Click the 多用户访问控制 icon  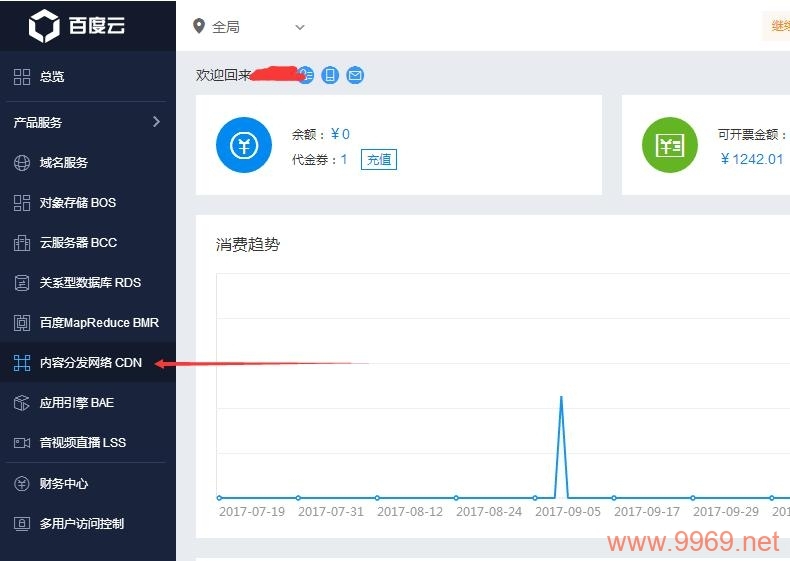pos(22,524)
